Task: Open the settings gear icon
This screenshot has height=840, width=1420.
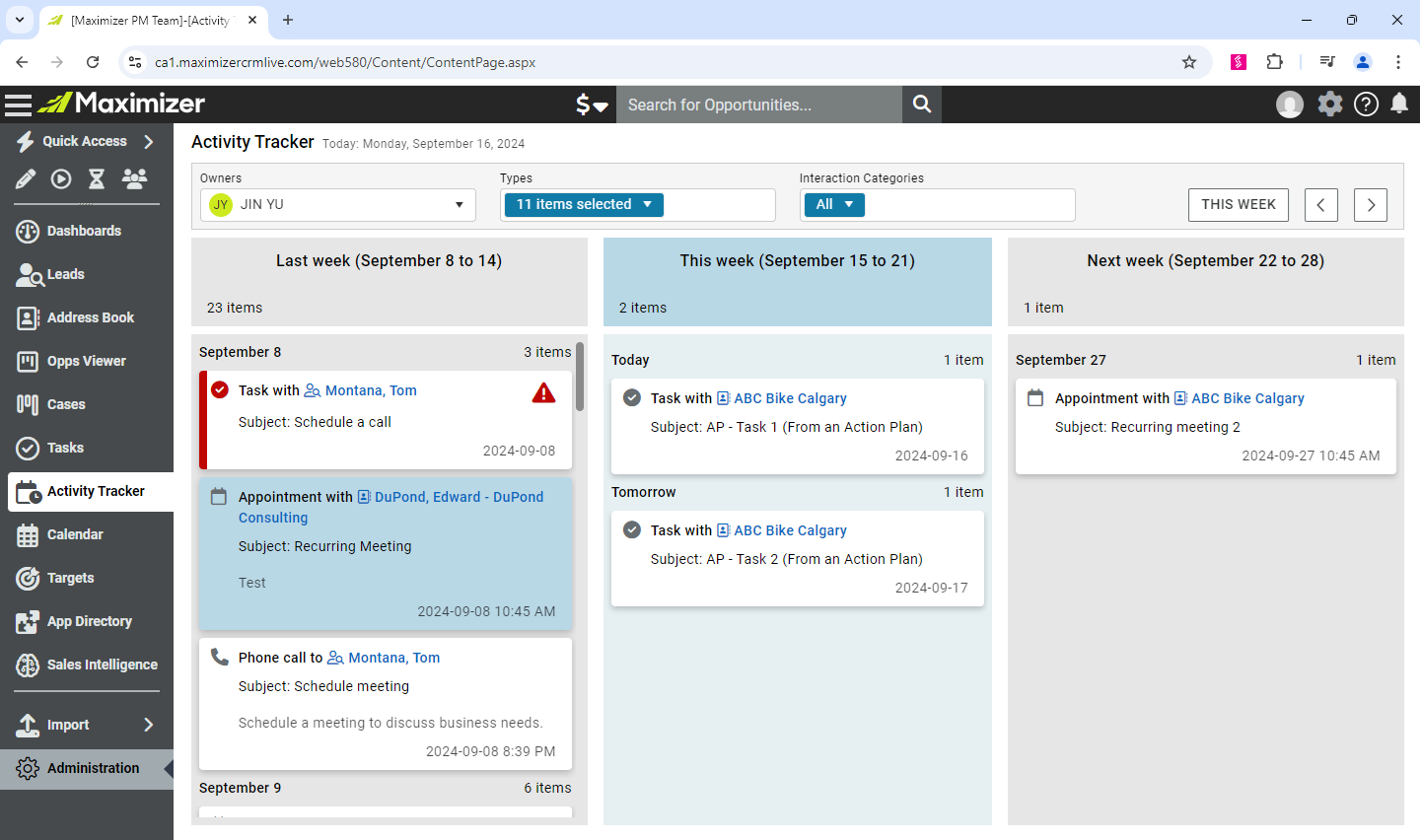Action: click(1330, 104)
